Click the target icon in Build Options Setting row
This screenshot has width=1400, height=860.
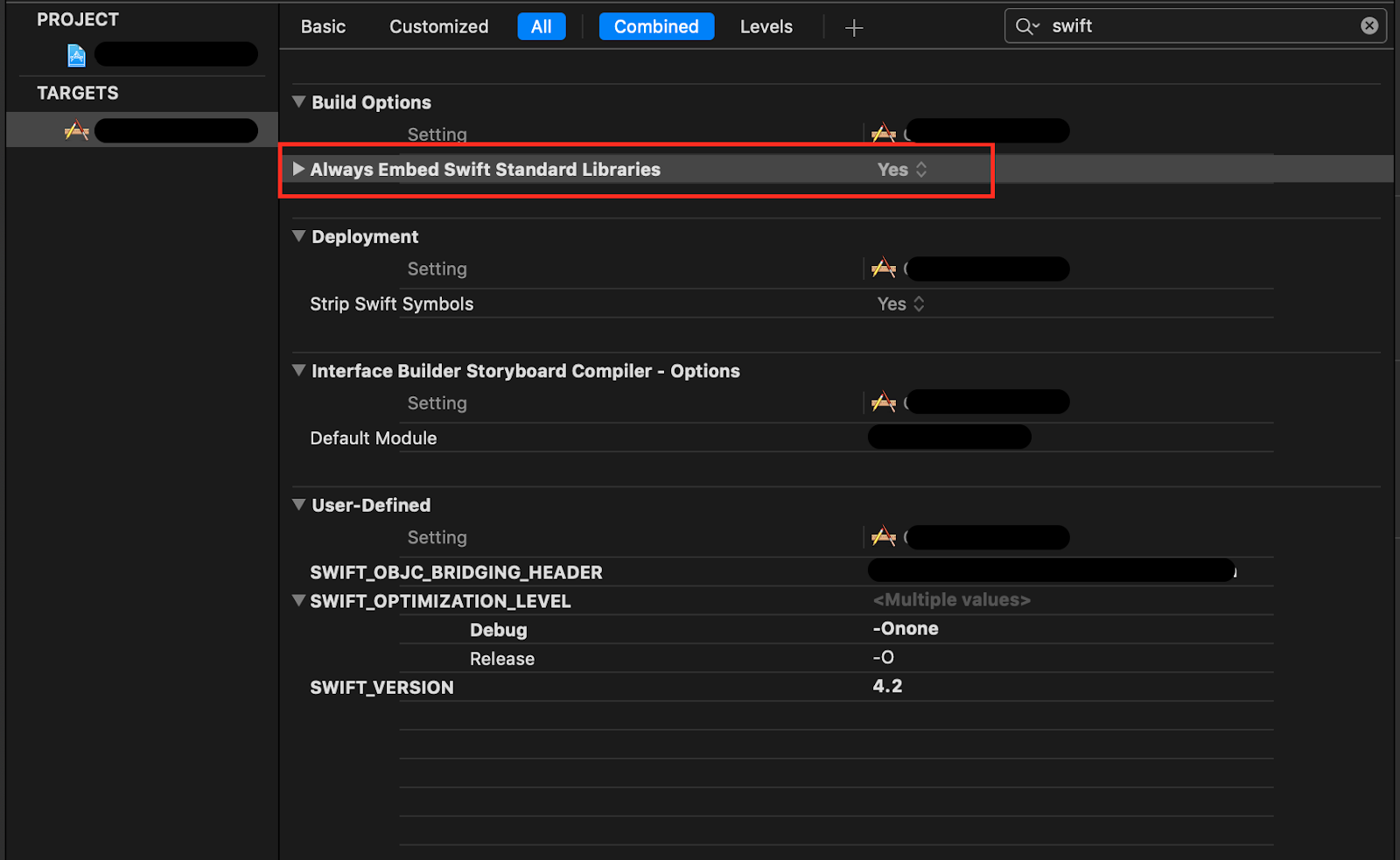tap(884, 133)
